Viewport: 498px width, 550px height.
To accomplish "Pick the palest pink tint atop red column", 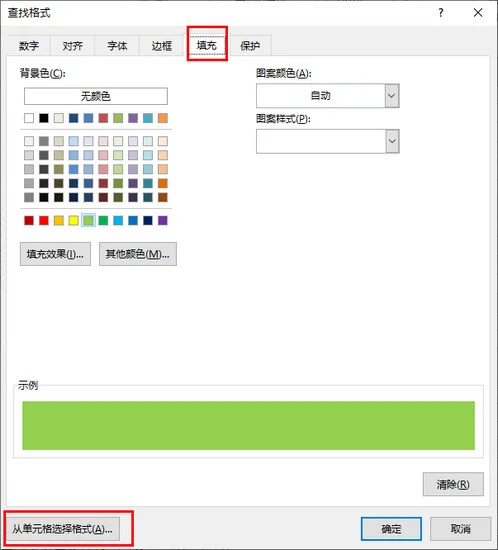I will click(103, 141).
